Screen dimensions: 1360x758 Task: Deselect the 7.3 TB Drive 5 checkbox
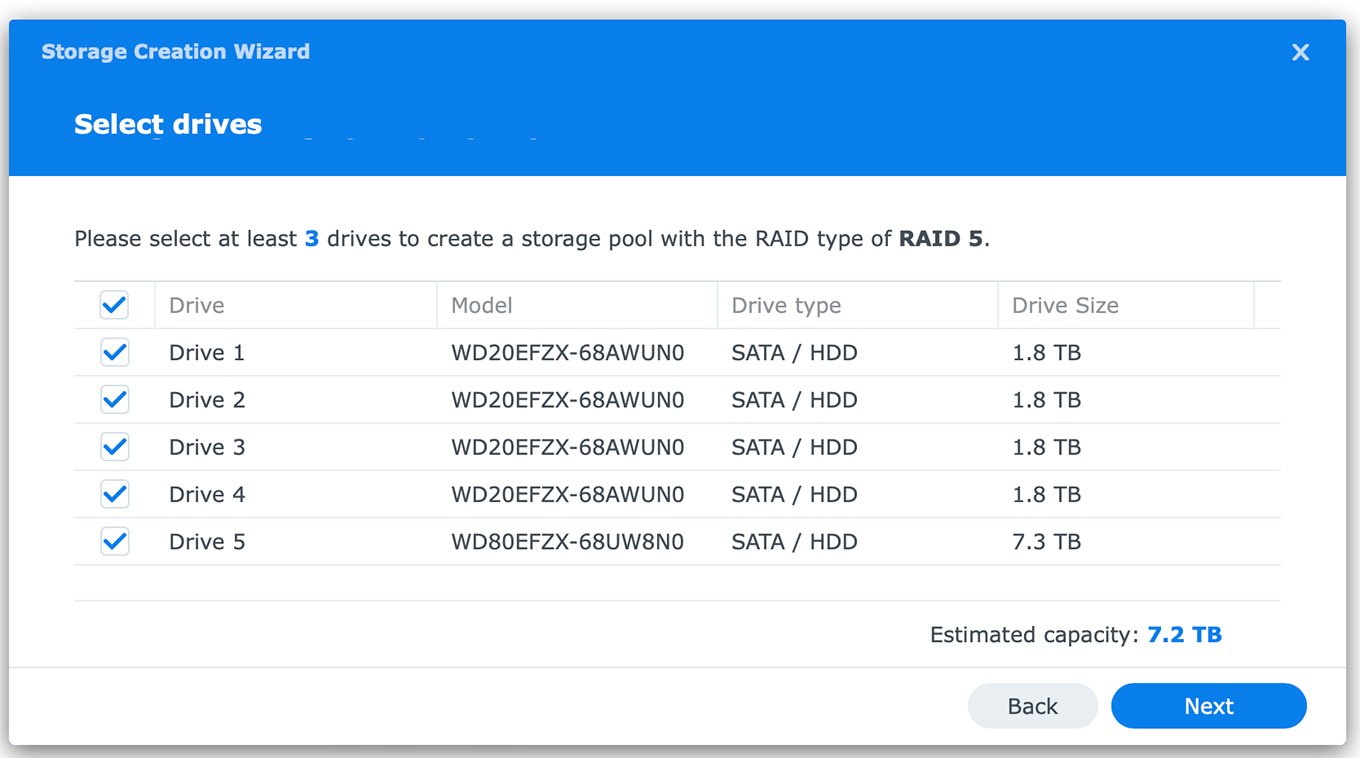pyautogui.click(x=115, y=541)
